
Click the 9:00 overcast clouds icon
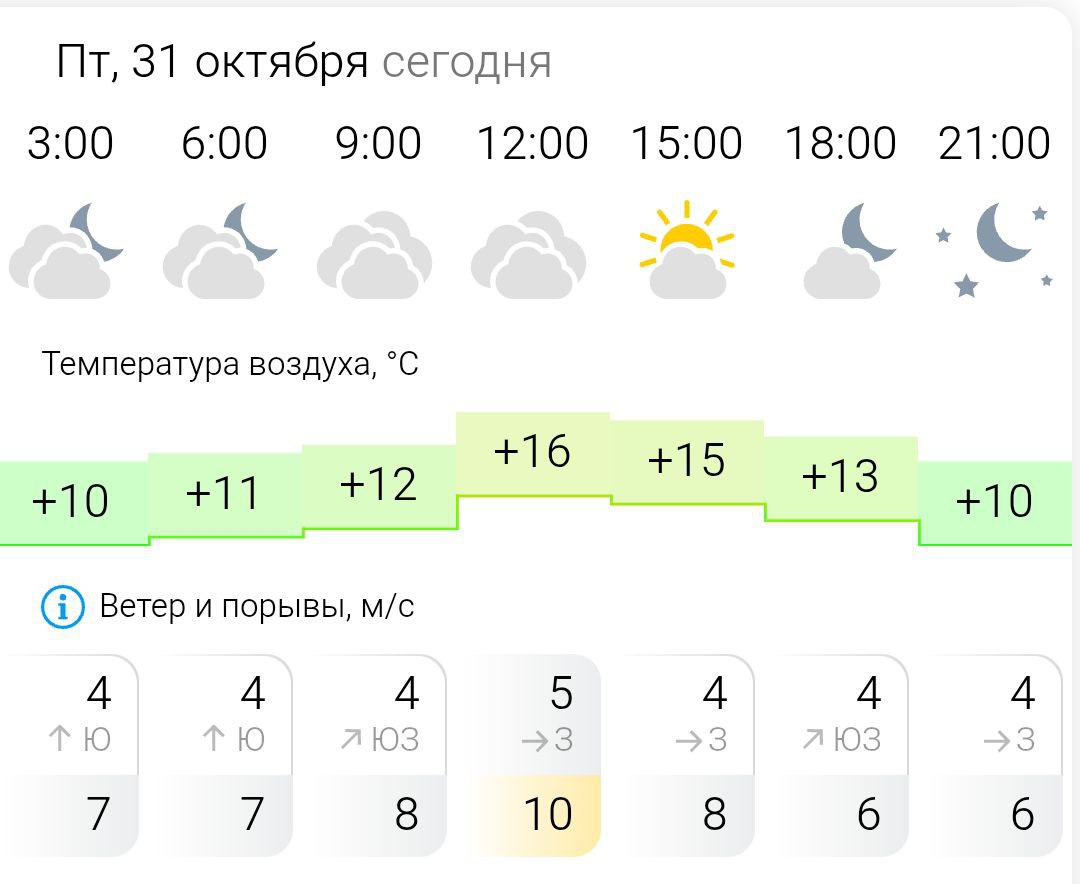[374, 250]
